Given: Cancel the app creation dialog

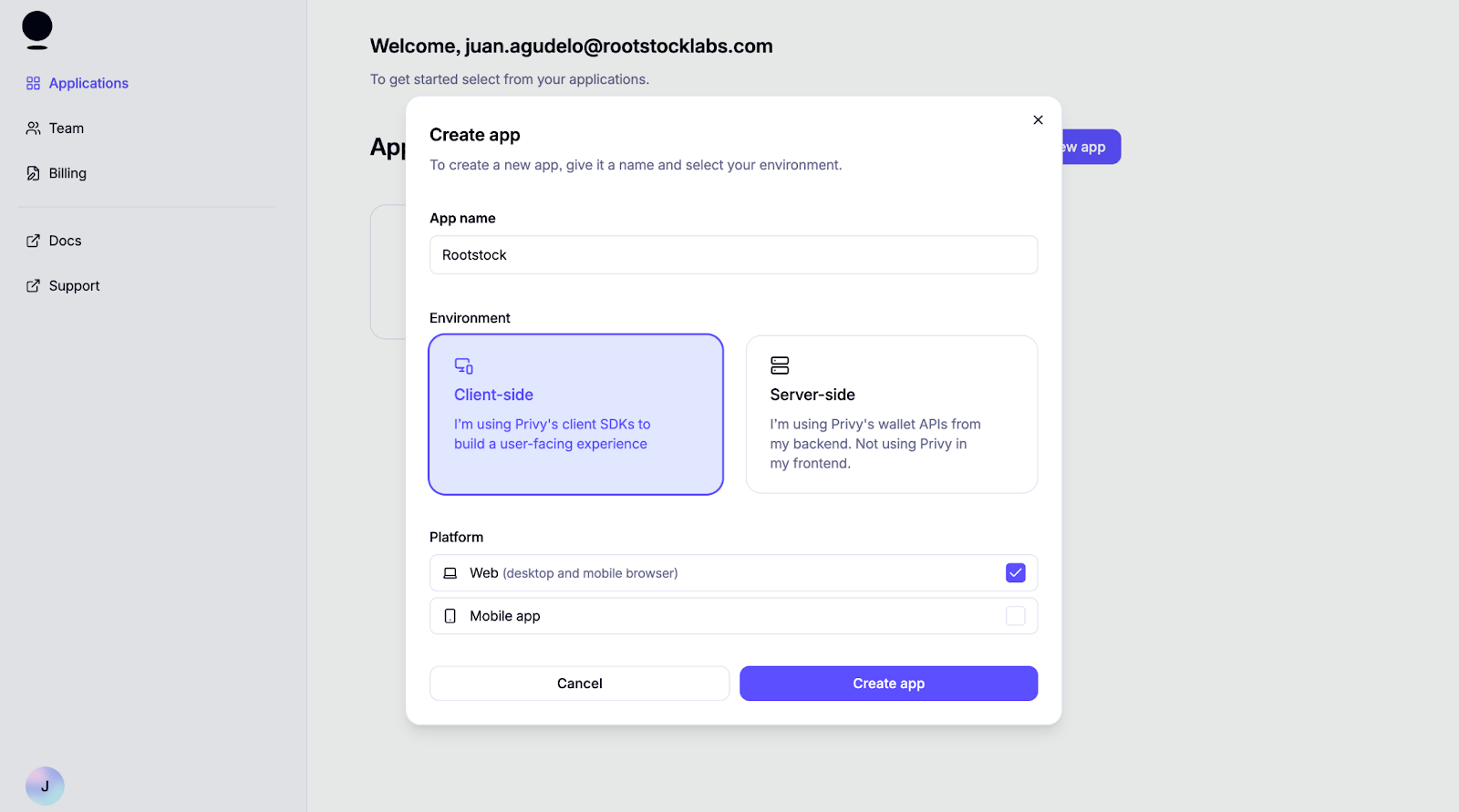Looking at the screenshot, I should tap(578, 683).
